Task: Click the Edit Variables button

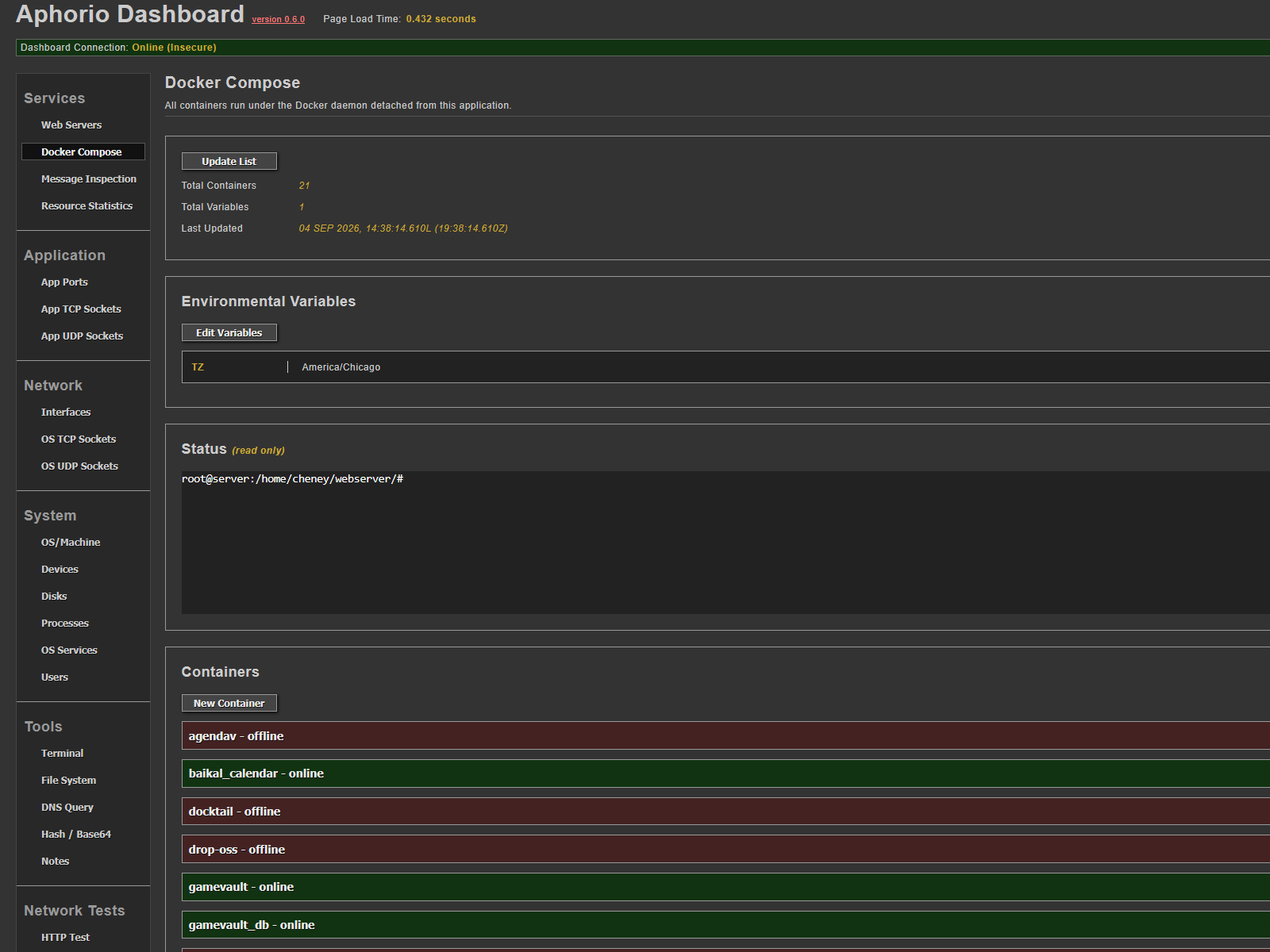Action: tap(229, 332)
